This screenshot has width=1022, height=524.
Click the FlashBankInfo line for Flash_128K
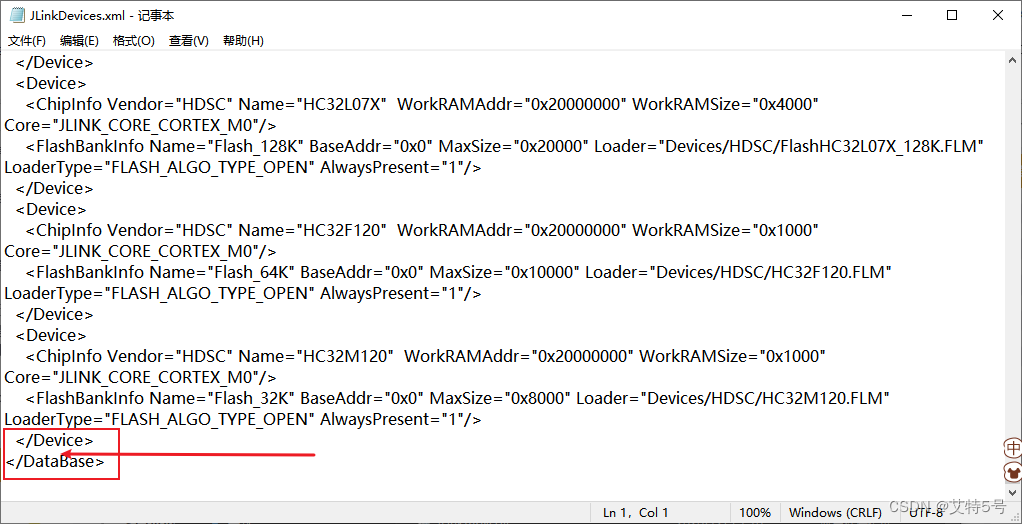504,146
